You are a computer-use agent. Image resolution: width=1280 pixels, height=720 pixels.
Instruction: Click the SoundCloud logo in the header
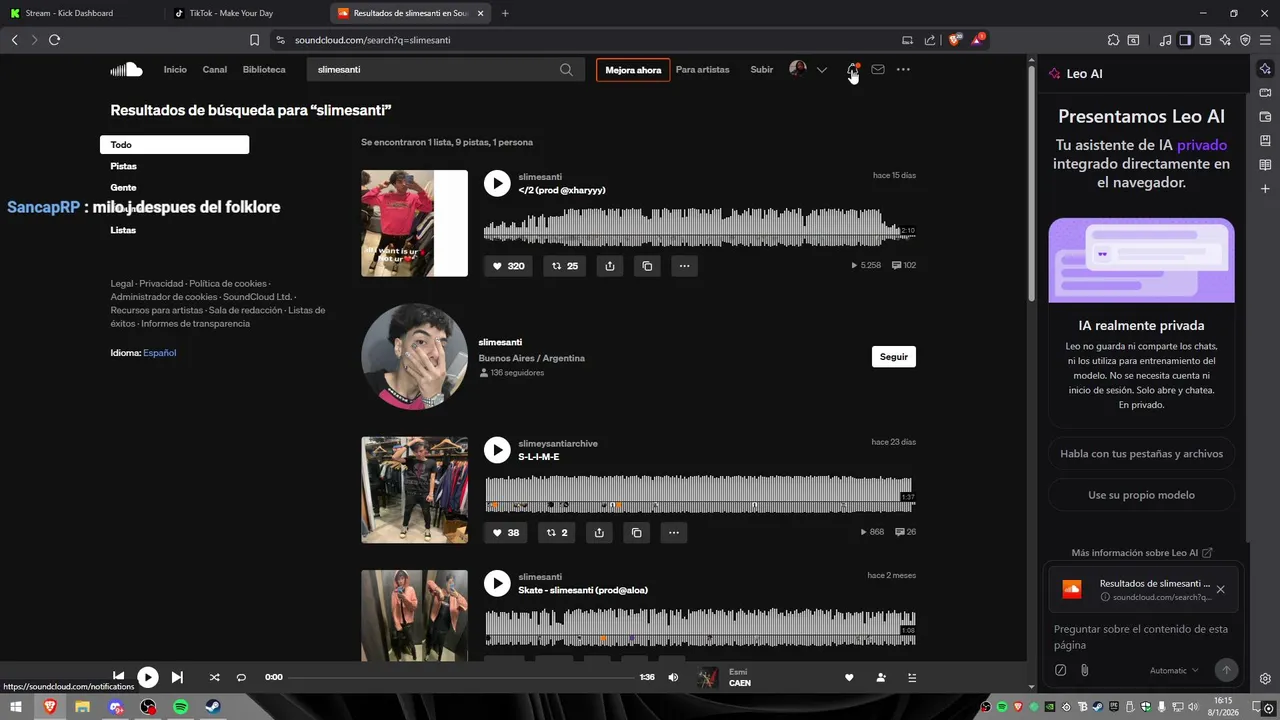pos(126,69)
